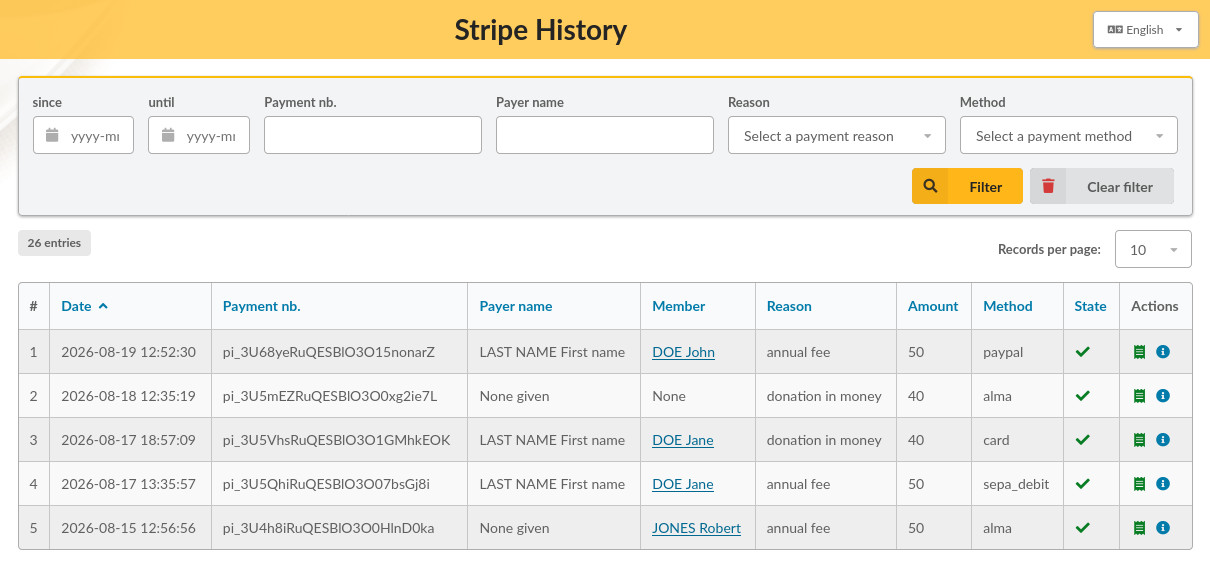
Task: Show info icon for pi_3U4h8iRuQESBlO3O0HlnD0ka payment
Action: [x=1162, y=528]
